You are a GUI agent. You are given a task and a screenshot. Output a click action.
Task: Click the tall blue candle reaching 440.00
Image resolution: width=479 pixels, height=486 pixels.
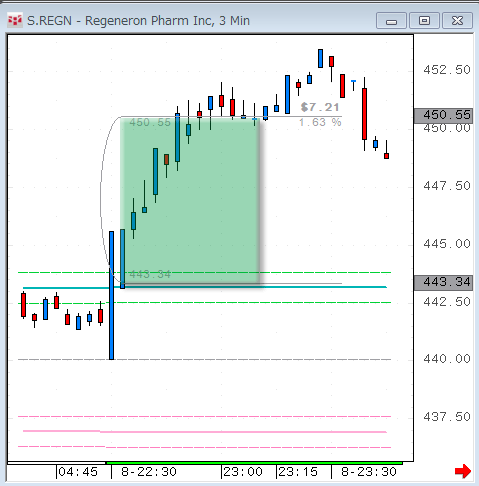click(111, 295)
